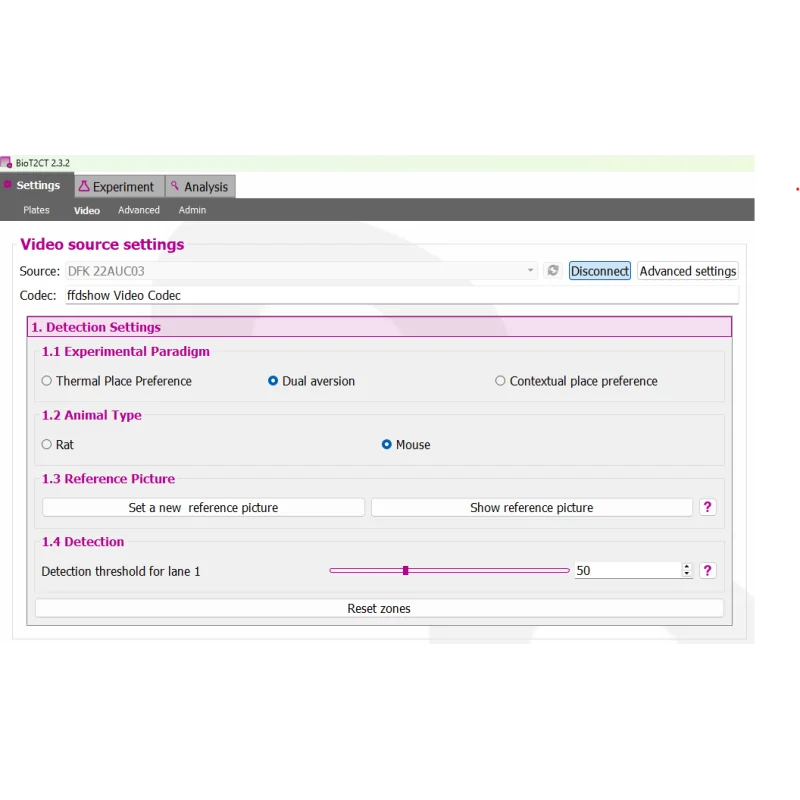800x800 pixels.
Task: Choose Contextual place preference paradigm
Action: pos(500,381)
